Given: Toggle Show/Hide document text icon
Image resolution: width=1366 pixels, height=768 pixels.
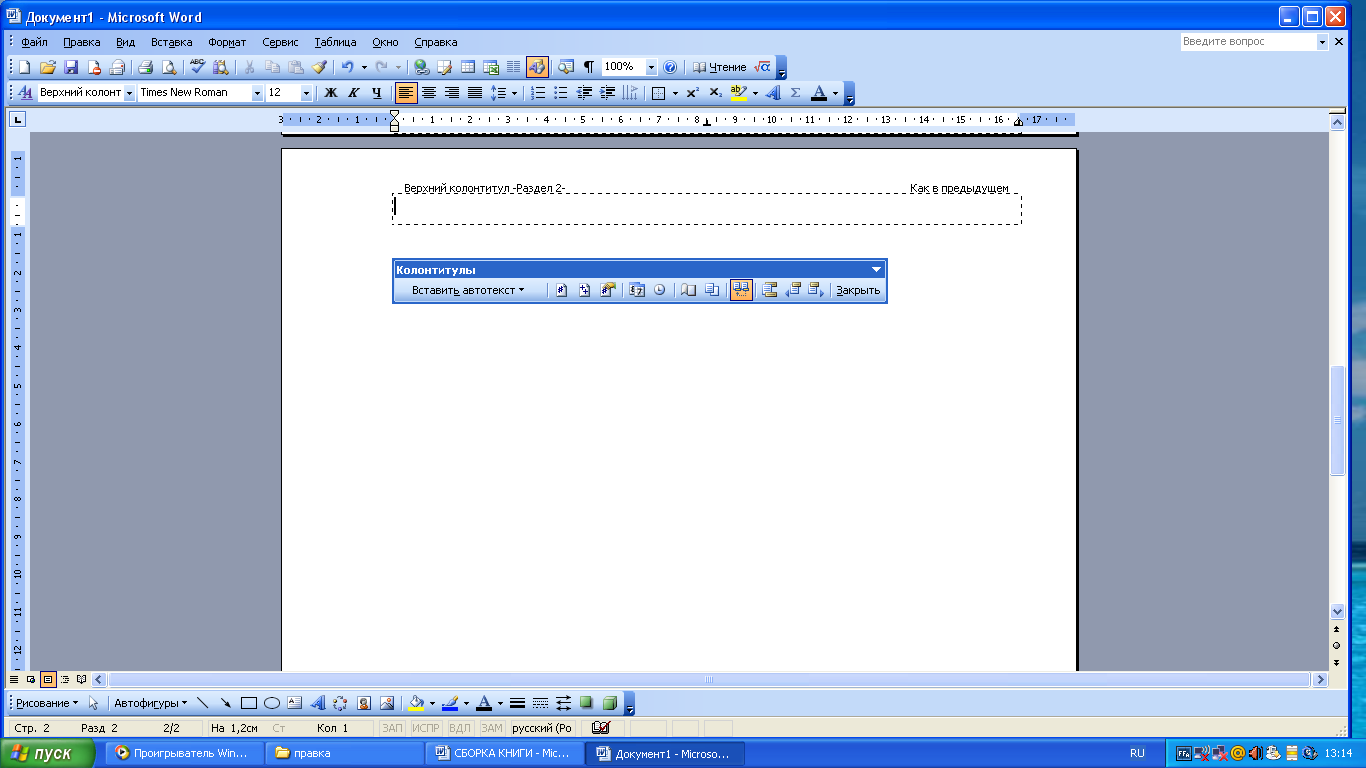Looking at the screenshot, I should (x=711, y=290).
